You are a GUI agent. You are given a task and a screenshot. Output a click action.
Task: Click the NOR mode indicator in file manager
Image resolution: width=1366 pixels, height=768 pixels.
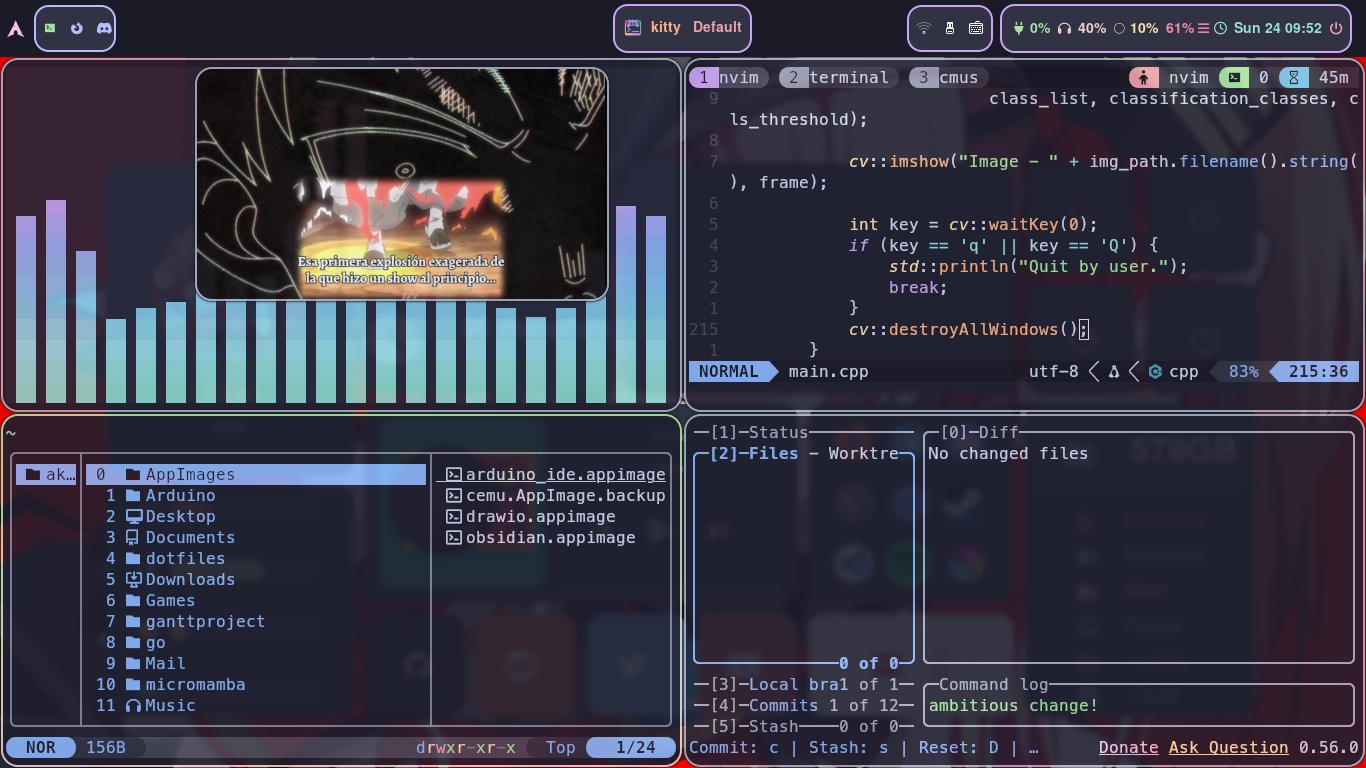[x=41, y=747]
